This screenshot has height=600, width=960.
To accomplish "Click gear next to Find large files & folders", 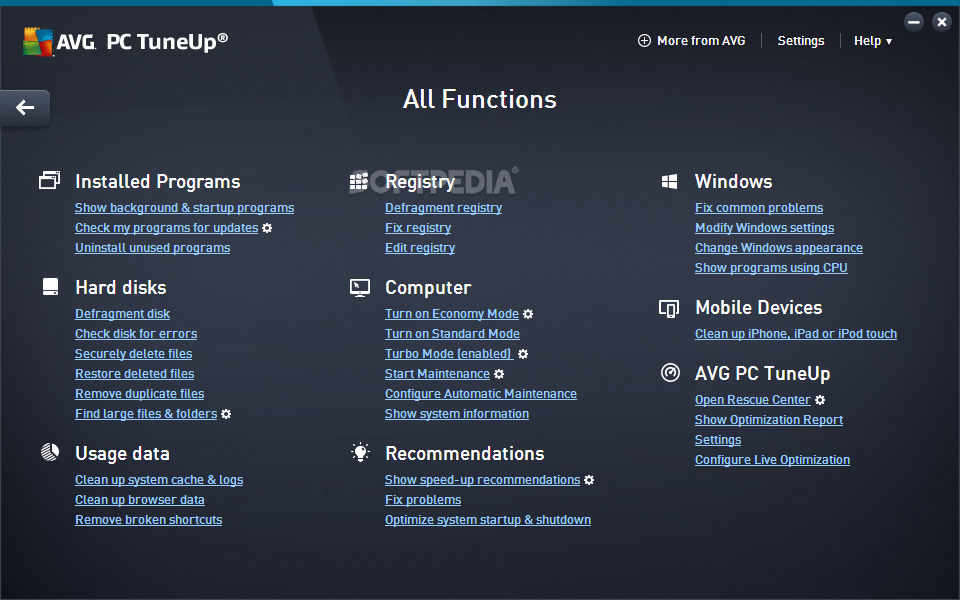I will click(226, 414).
